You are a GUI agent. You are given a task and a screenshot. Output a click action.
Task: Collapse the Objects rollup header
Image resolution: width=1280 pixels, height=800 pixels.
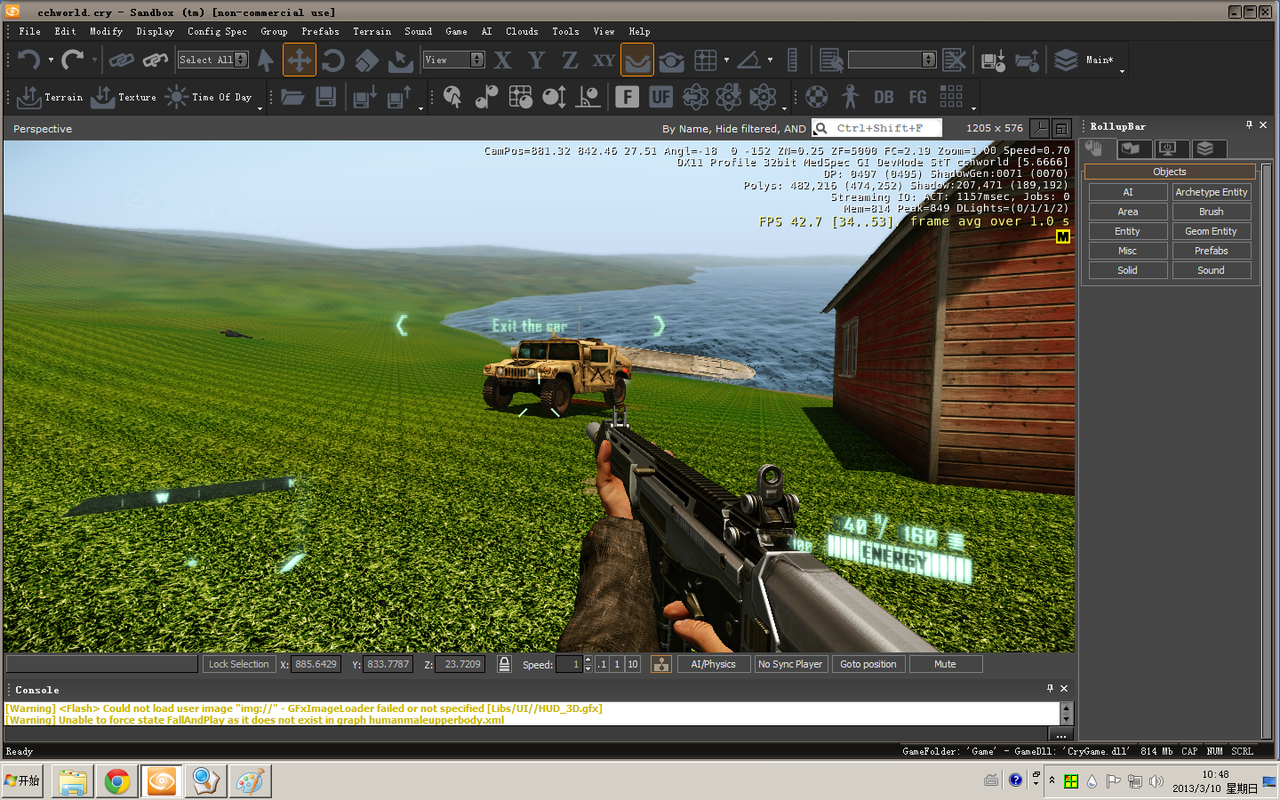tap(1170, 172)
